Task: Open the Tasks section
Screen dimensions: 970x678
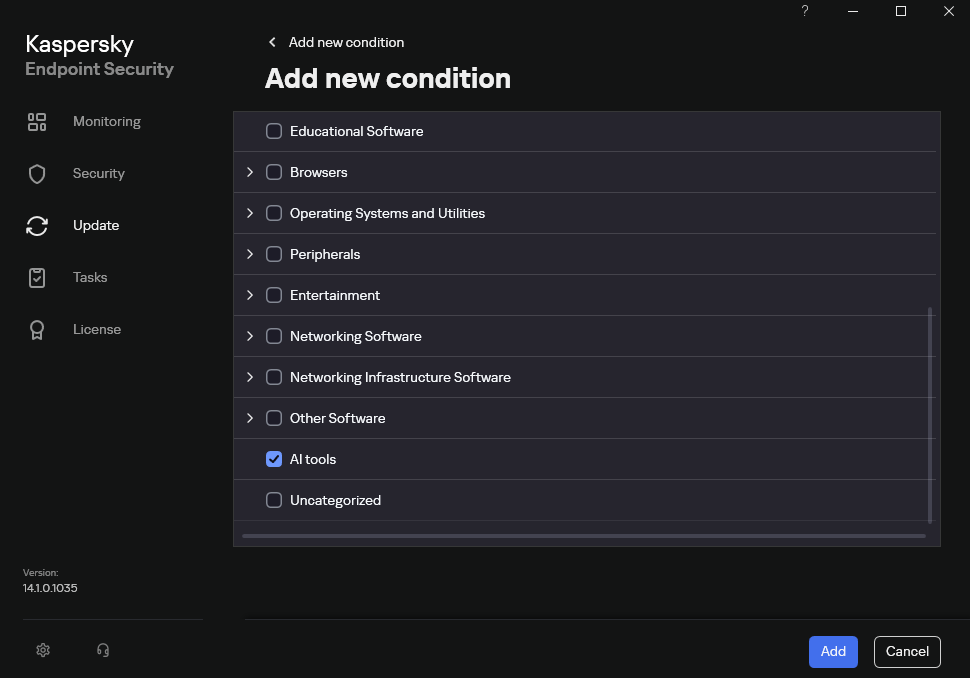Action: click(x=90, y=278)
